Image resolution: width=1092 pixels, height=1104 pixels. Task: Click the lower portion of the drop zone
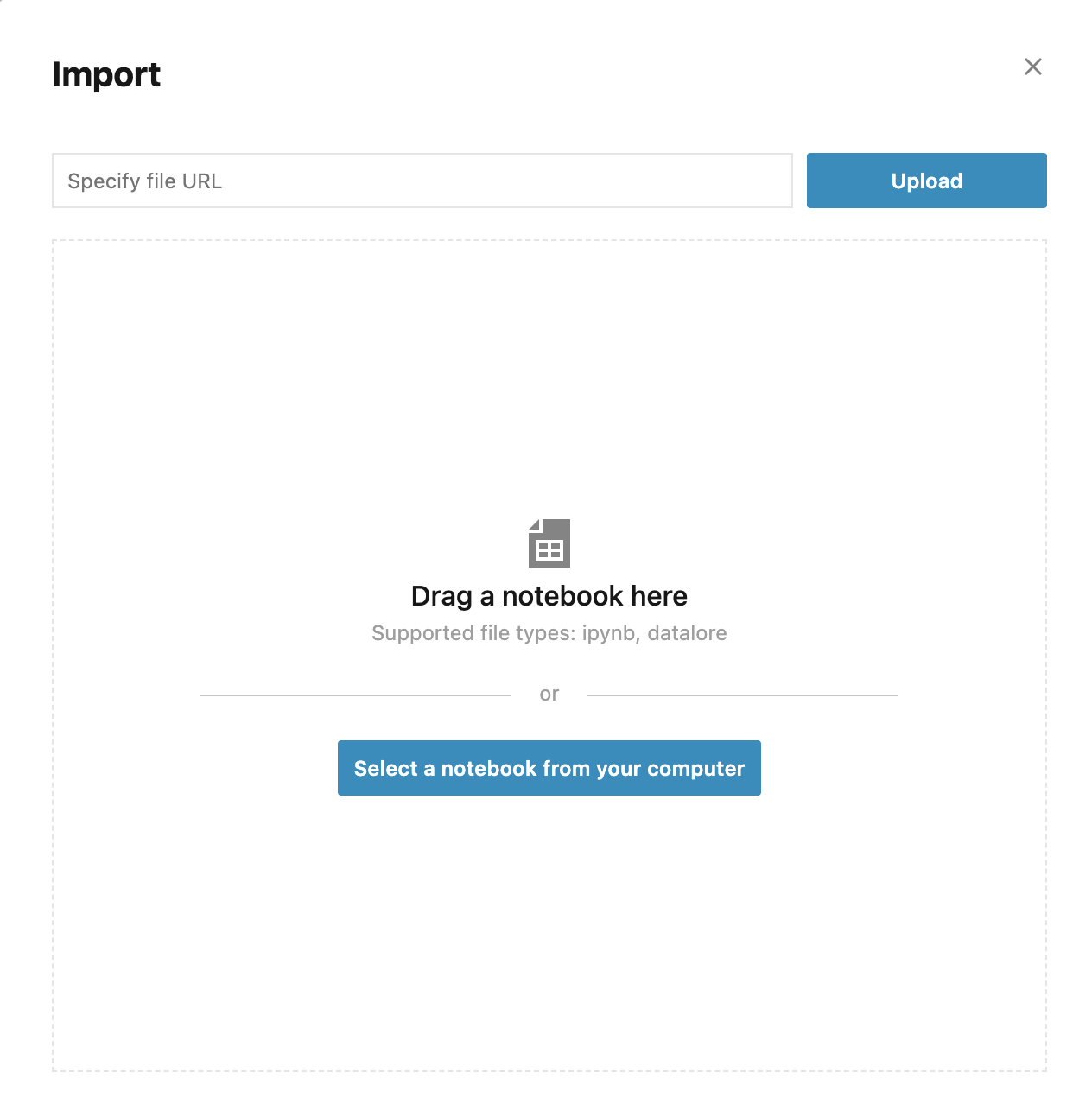coord(549,933)
